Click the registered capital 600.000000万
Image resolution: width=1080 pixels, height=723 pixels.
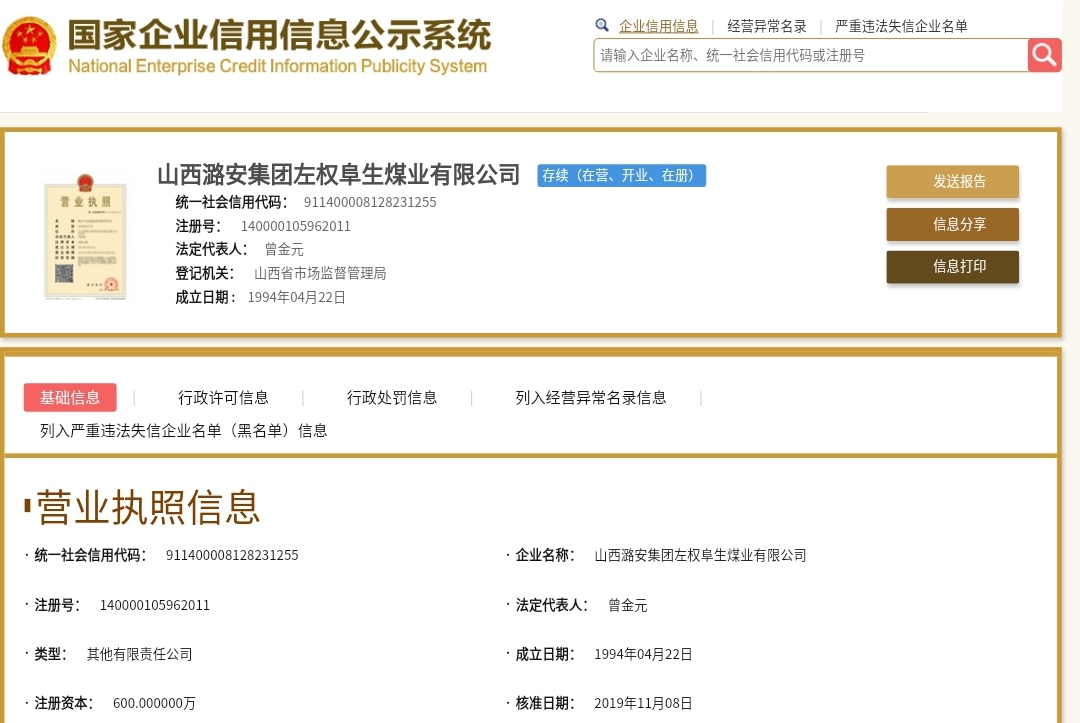tap(154, 703)
